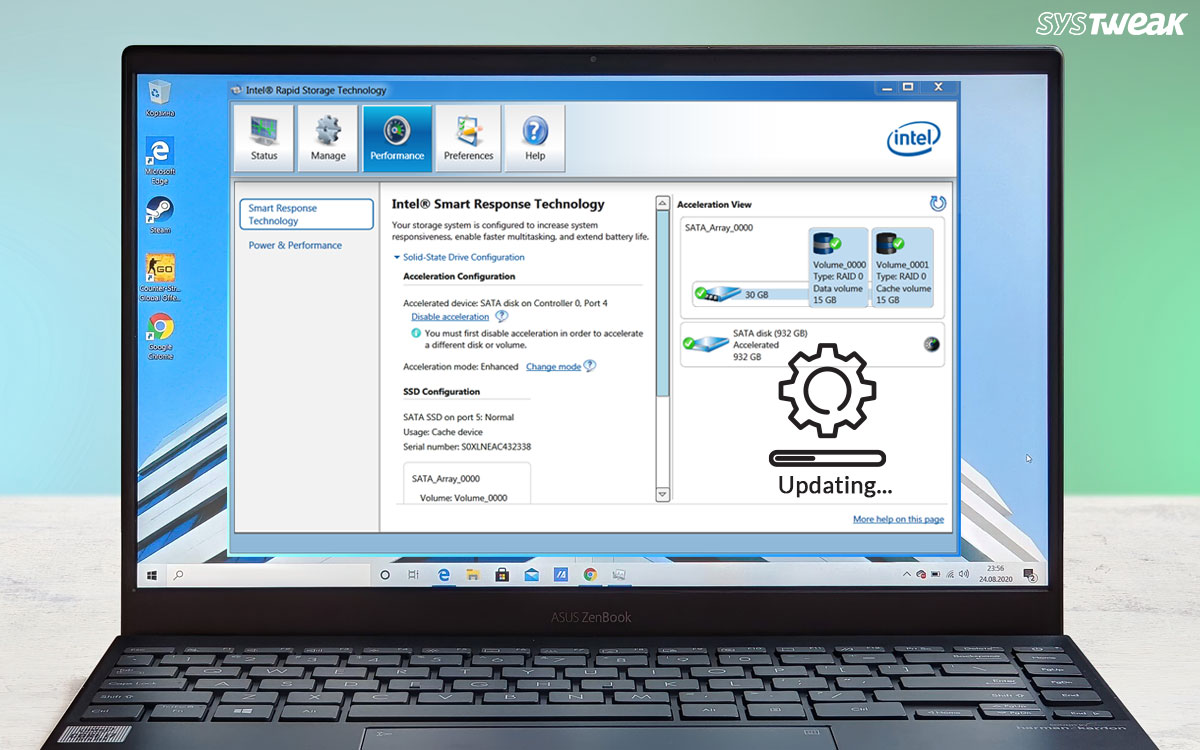This screenshot has height=750, width=1200.
Task: Launch Edge from the taskbar
Action: (x=443, y=575)
